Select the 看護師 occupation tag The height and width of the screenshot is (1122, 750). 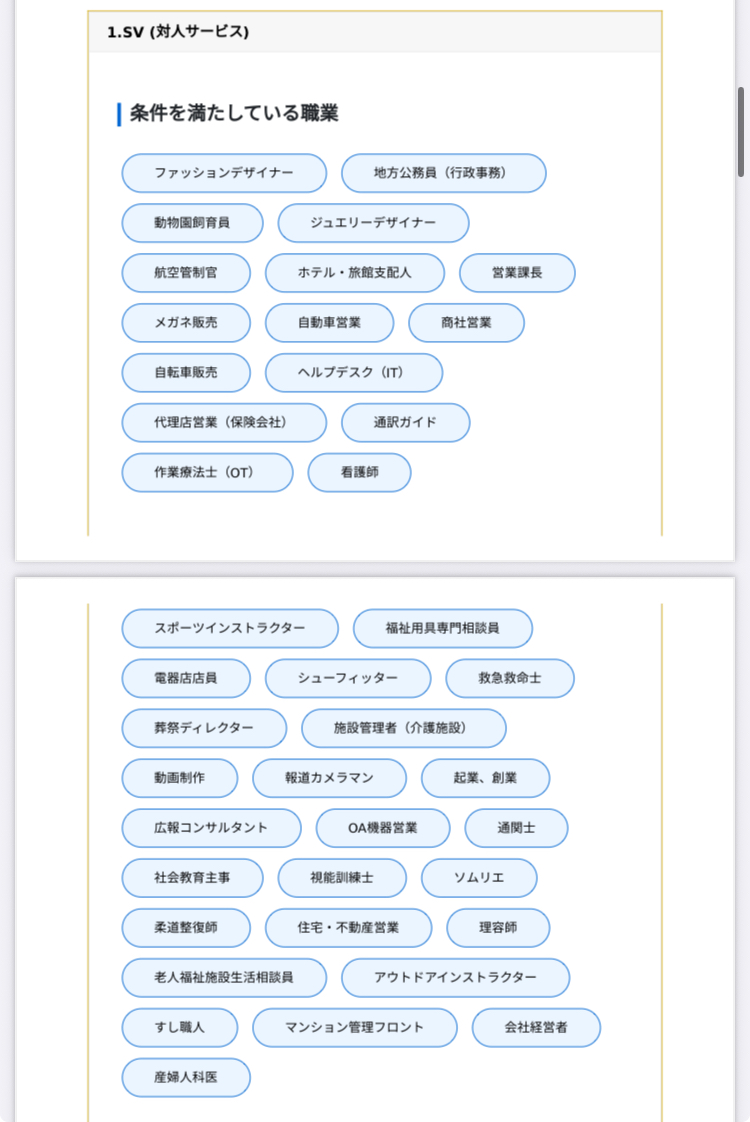359,473
